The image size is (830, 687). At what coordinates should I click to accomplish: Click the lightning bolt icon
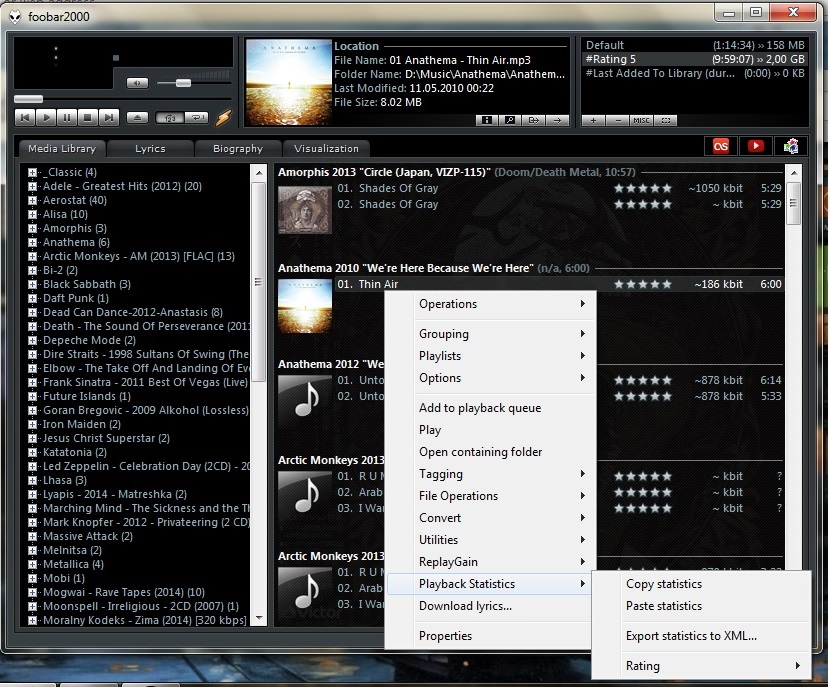pos(223,118)
